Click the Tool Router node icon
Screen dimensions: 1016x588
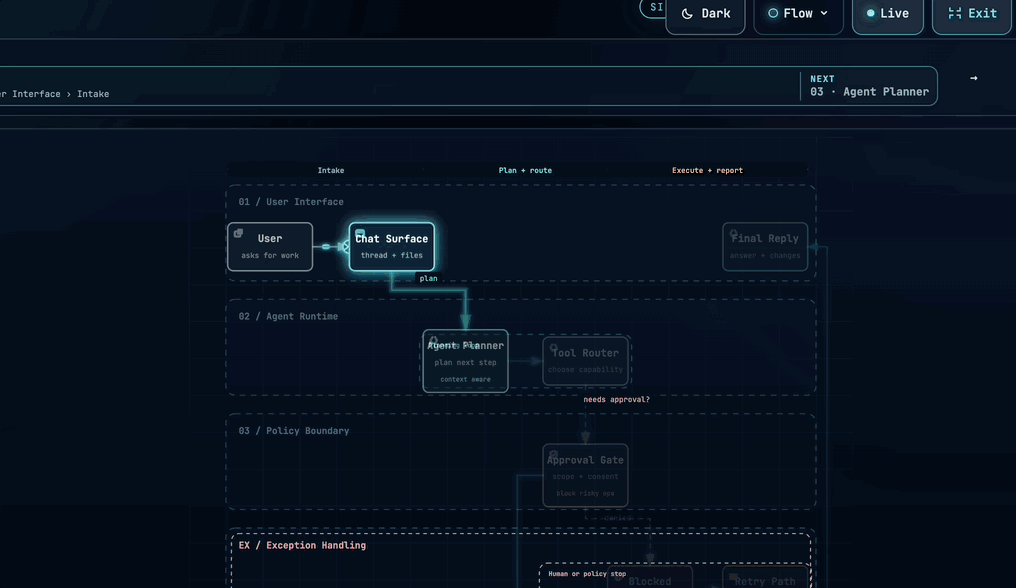pos(554,348)
